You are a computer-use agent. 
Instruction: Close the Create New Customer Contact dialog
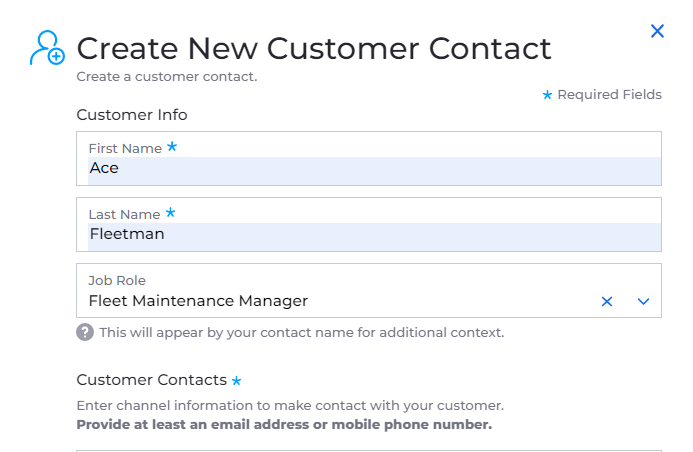coord(657,31)
